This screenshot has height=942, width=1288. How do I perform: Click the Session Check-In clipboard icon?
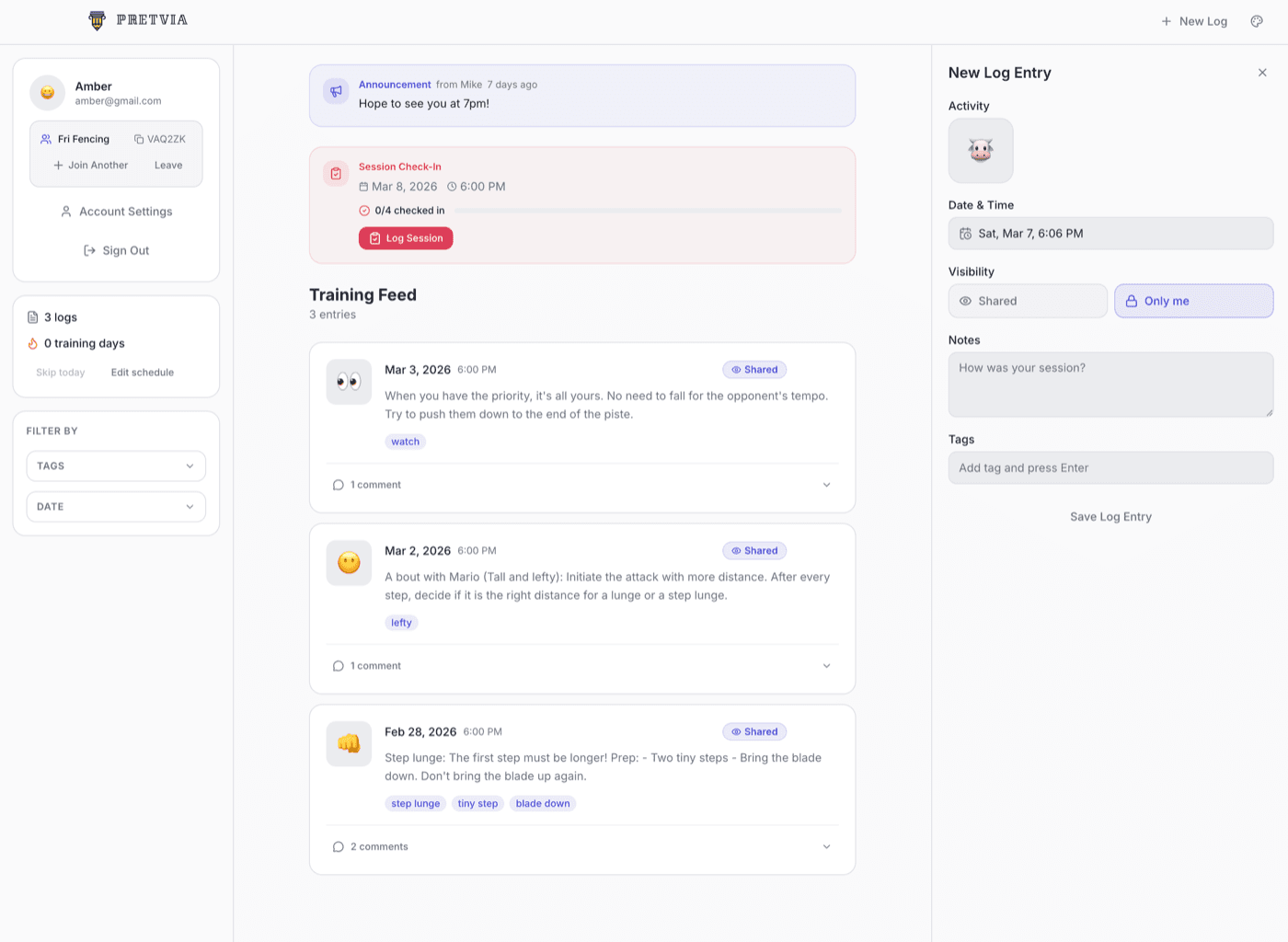point(336,172)
